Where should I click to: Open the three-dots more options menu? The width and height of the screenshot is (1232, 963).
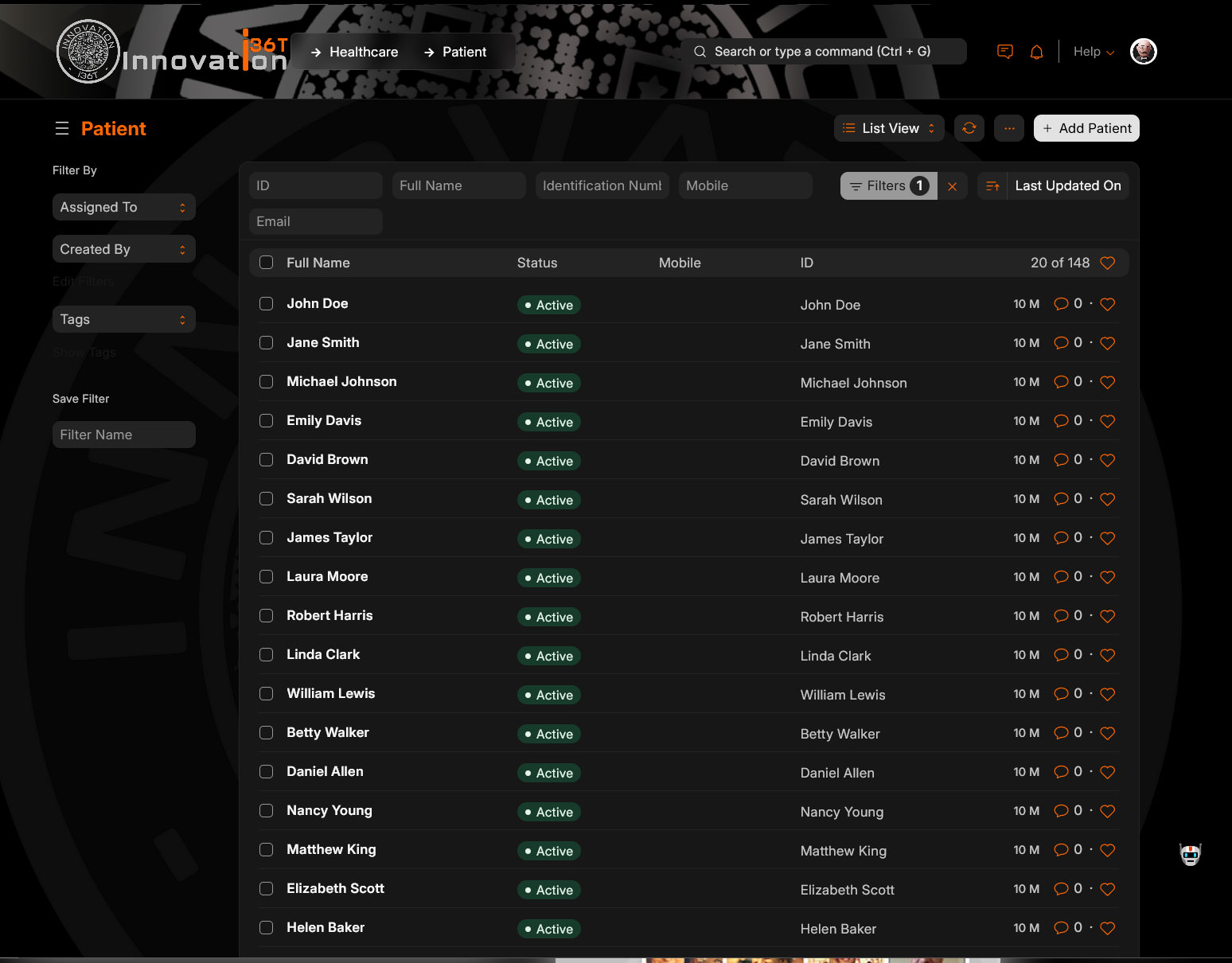point(1008,128)
